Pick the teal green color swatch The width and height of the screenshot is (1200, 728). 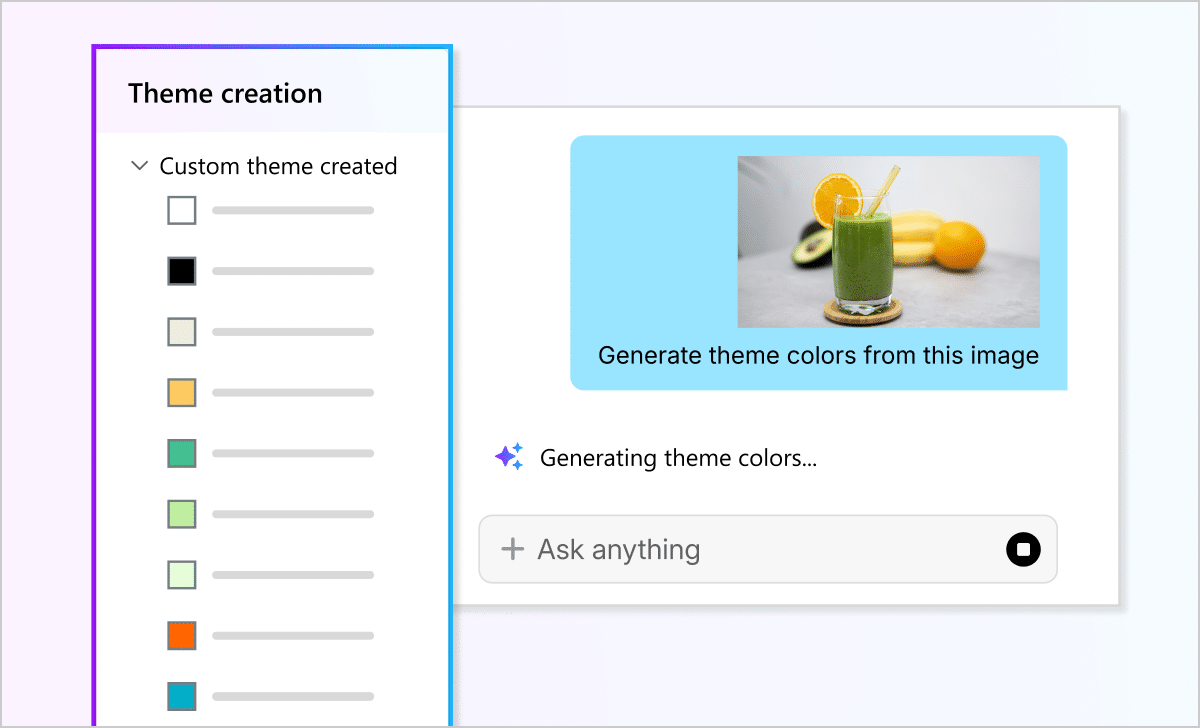pos(182,453)
